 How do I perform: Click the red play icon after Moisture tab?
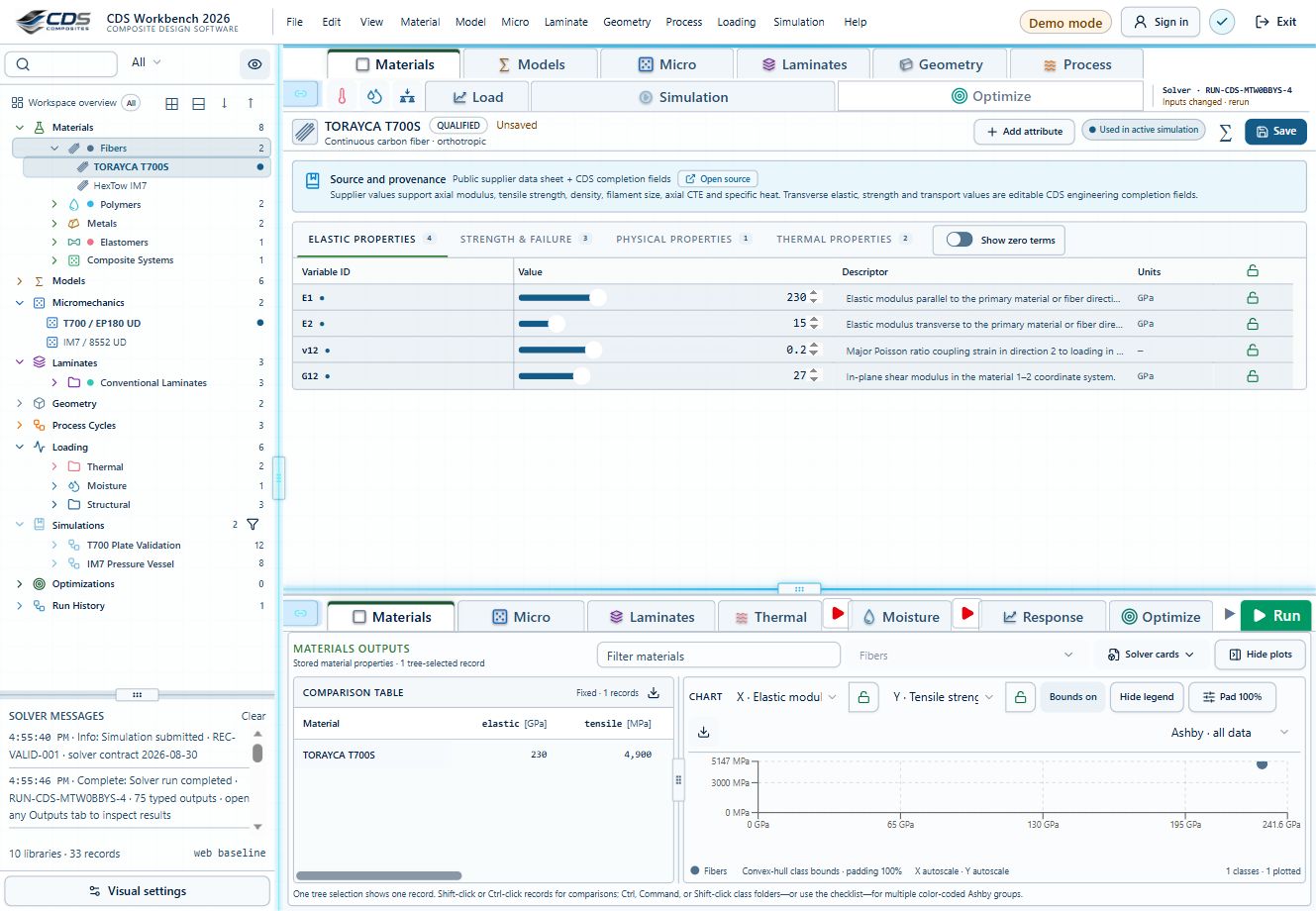click(966, 614)
